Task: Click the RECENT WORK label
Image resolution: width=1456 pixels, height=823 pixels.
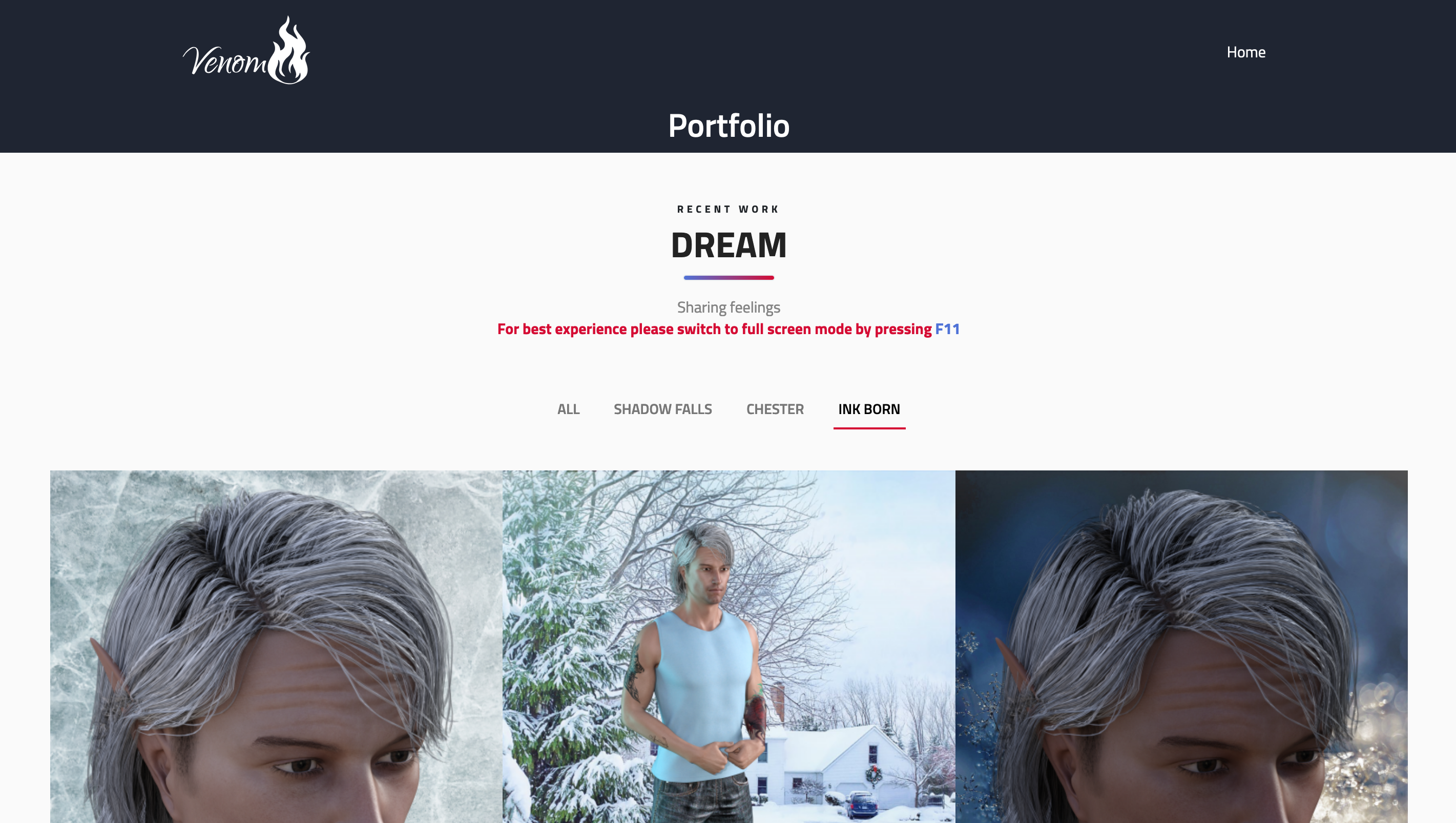Action: pos(728,209)
